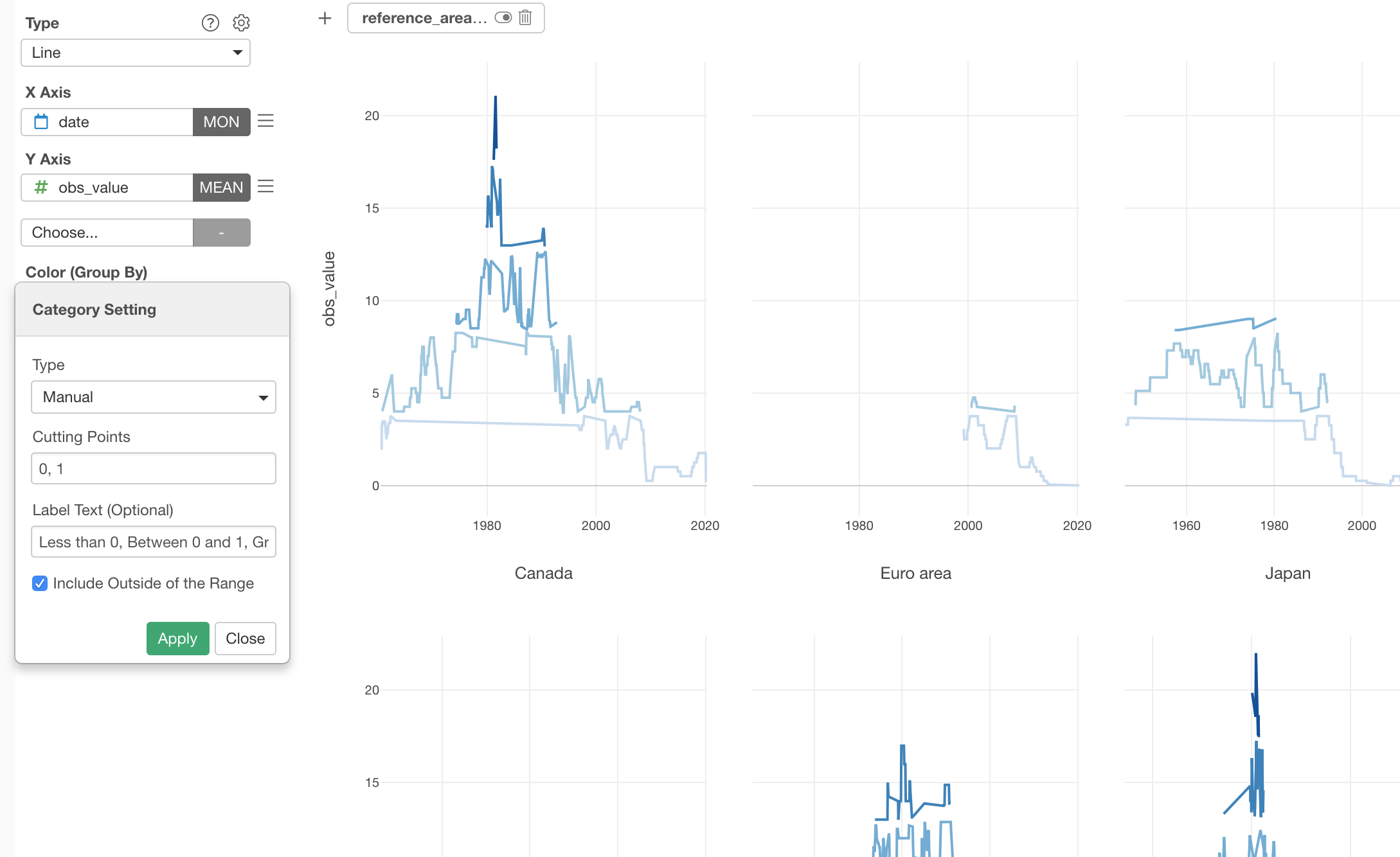Close the Category Setting dialog
Screen dimensions: 1400x857
pyautogui.click(x=245, y=639)
